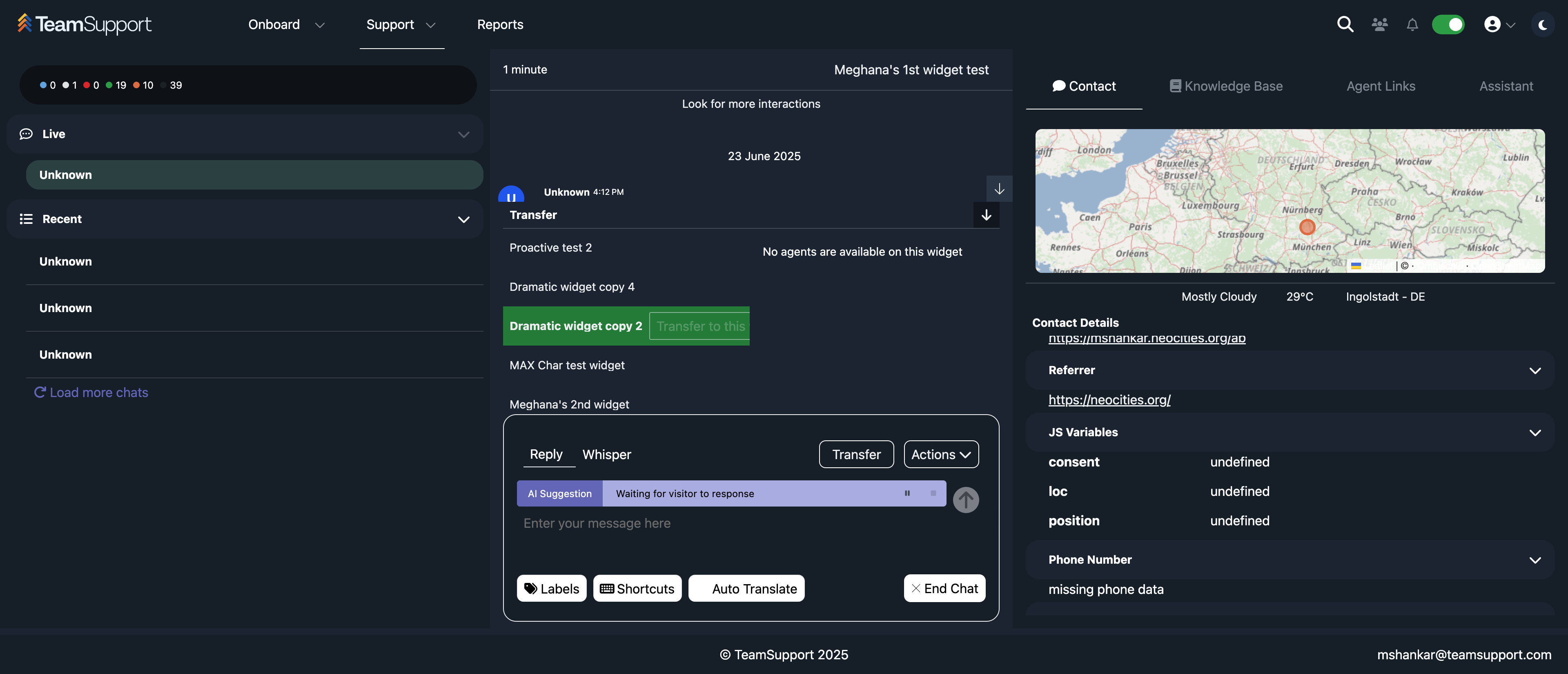The width and height of the screenshot is (1568, 674).
Task: Select Proactive test 2 widget
Action: pos(550,248)
